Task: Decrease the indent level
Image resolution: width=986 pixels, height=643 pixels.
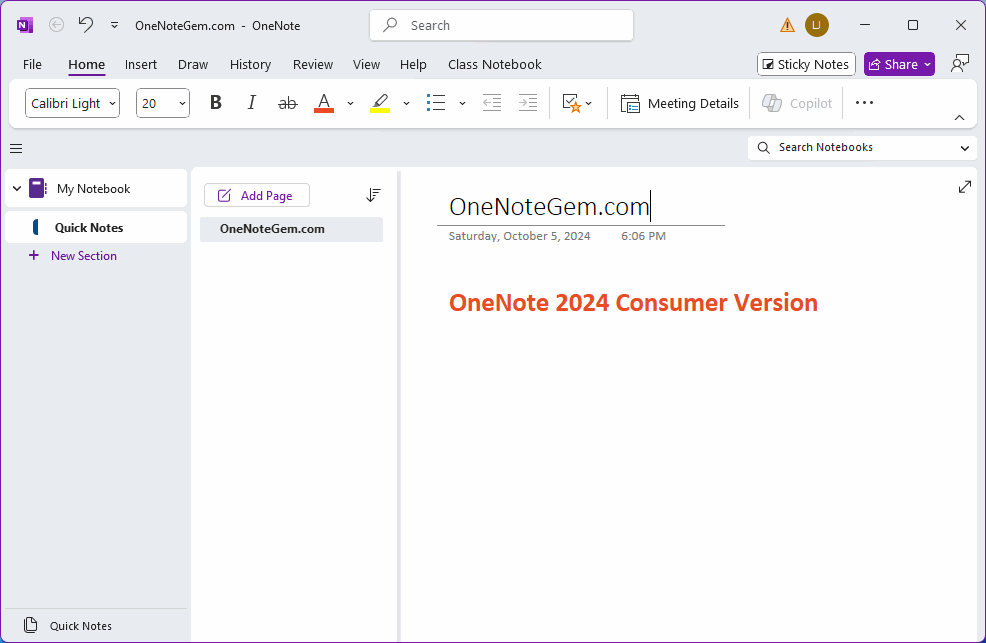Action: (492, 102)
